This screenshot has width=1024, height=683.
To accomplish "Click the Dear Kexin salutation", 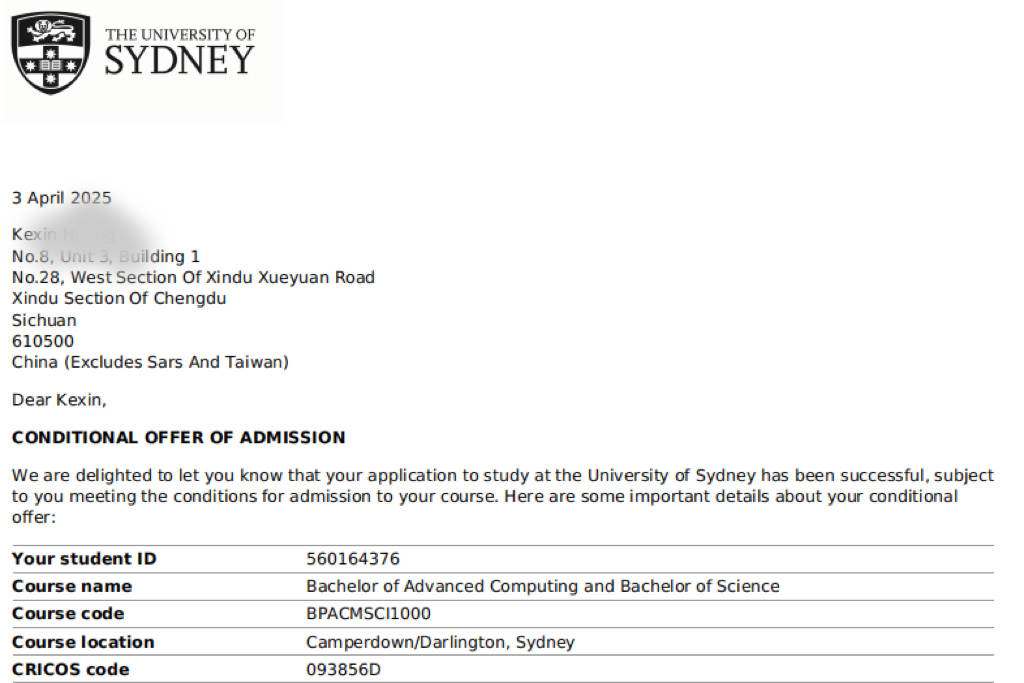I will tap(58, 400).
